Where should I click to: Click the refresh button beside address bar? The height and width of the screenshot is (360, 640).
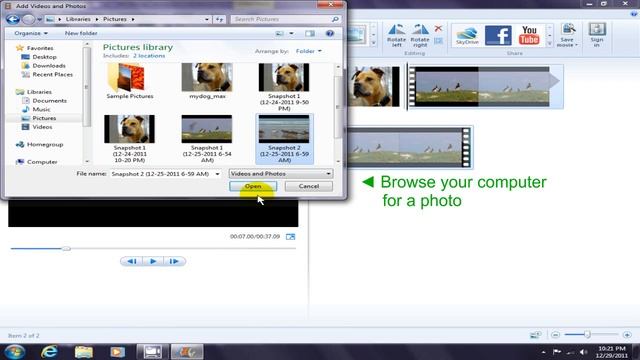220,19
